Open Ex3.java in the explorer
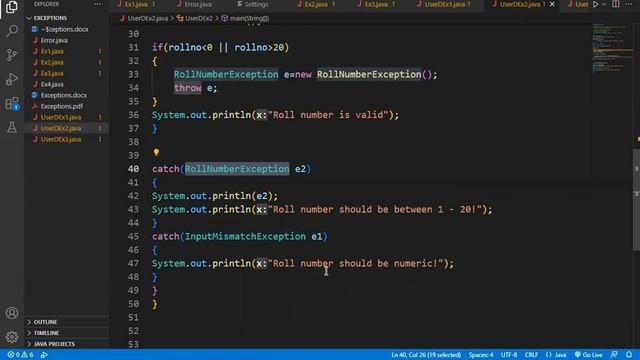This screenshot has width=640, height=360. tap(52, 73)
